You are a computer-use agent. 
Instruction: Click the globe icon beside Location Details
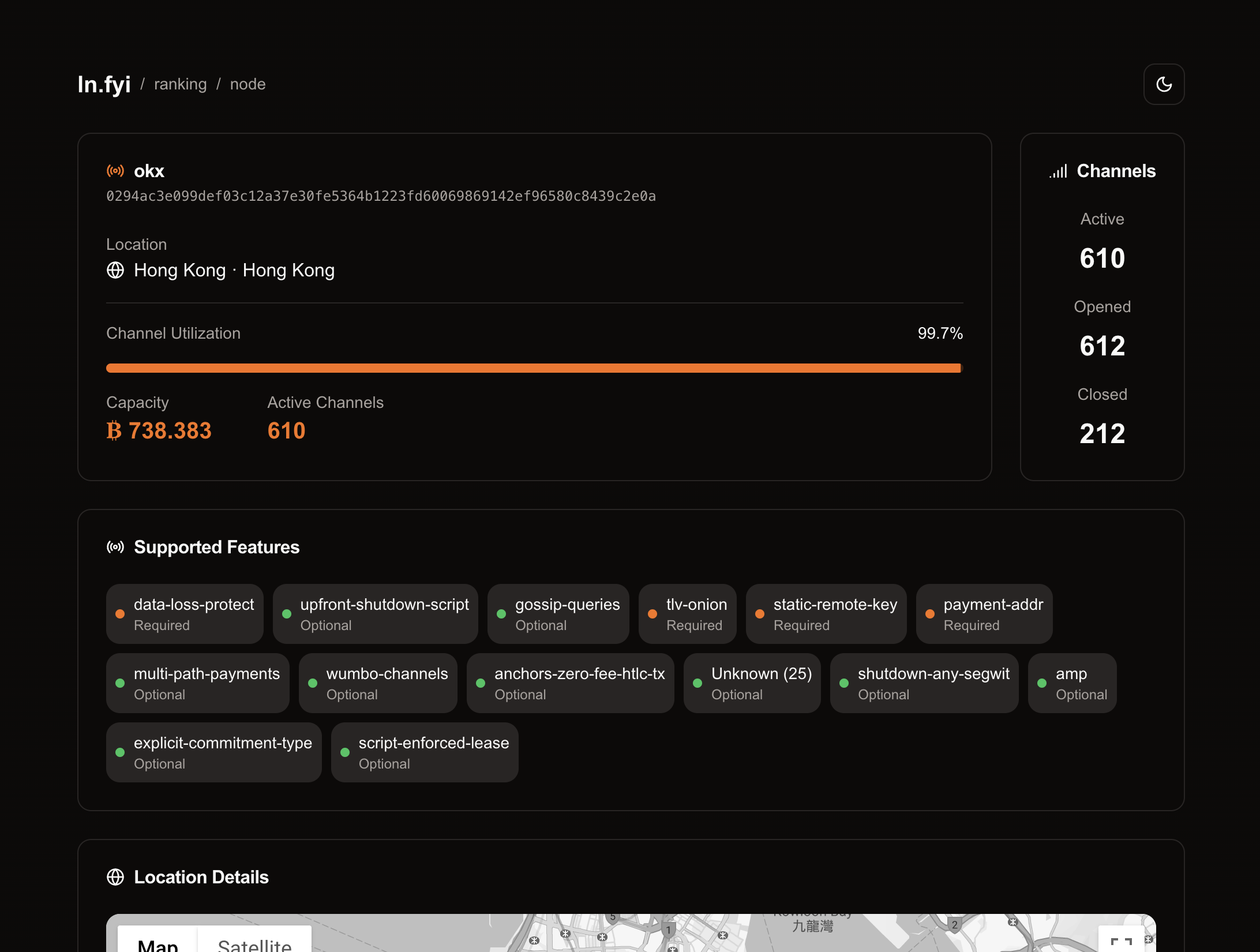[115, 877]
